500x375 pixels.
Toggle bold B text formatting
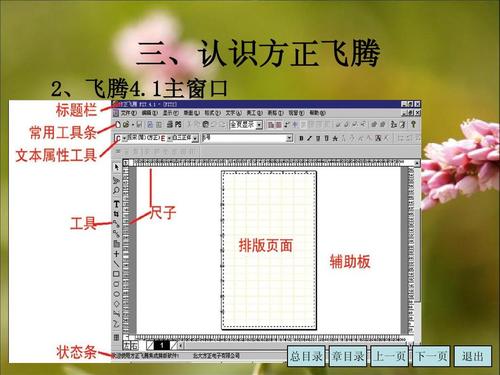coord(301,138)
